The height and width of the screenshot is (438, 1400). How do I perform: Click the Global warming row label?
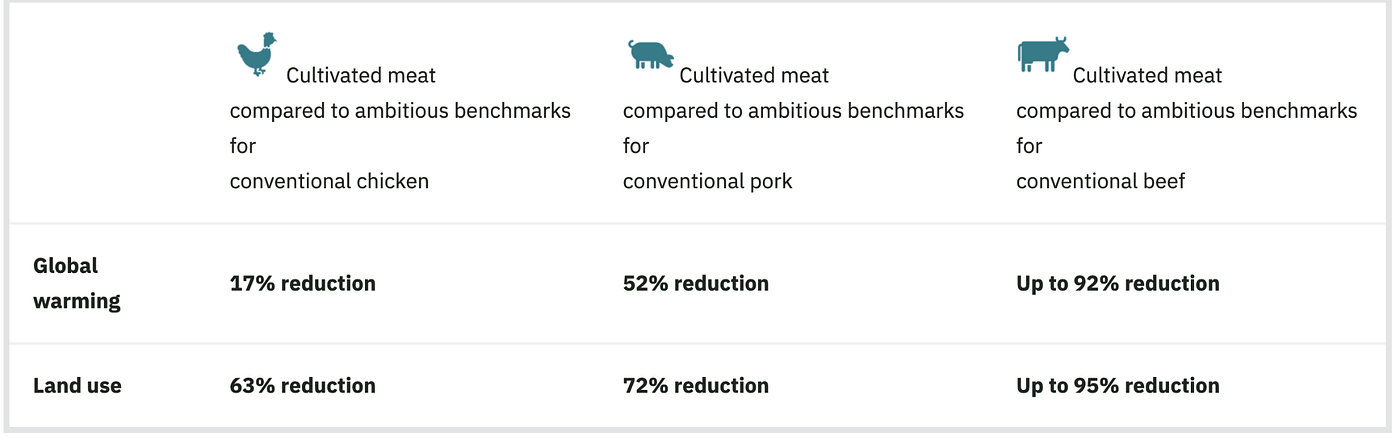tap(77, 283)
